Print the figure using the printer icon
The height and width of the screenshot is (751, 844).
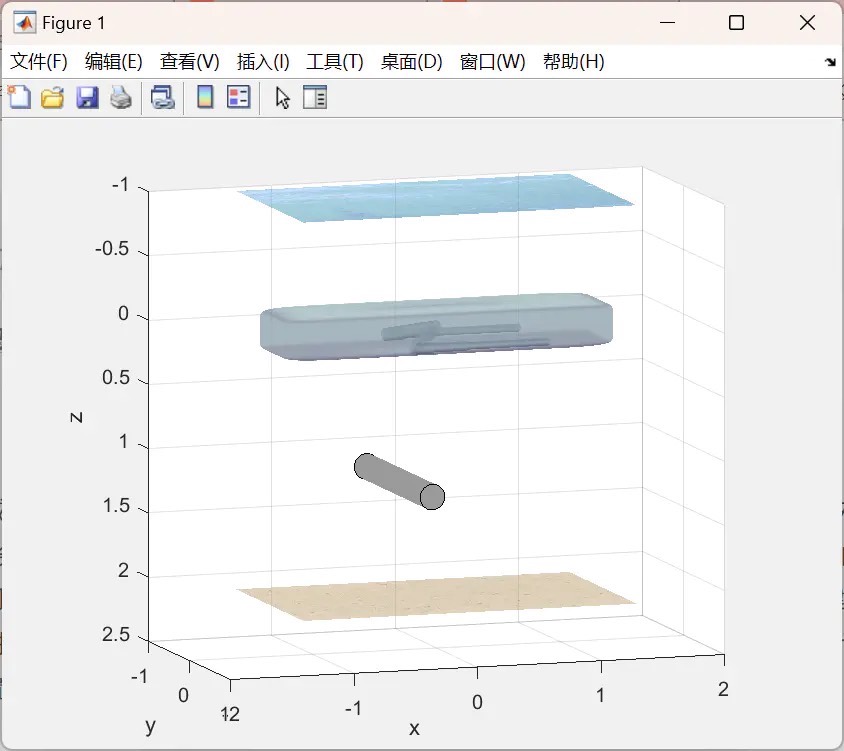click(x=121, y=97)
